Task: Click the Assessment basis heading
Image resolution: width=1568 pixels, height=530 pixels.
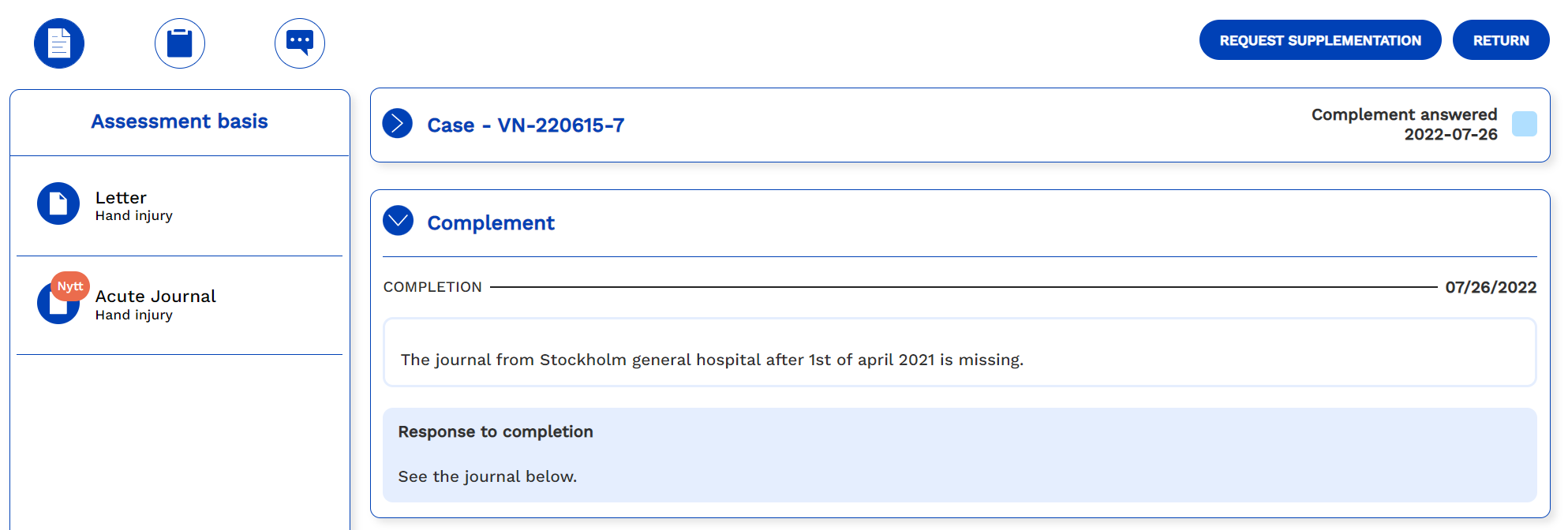Action: 180,121
